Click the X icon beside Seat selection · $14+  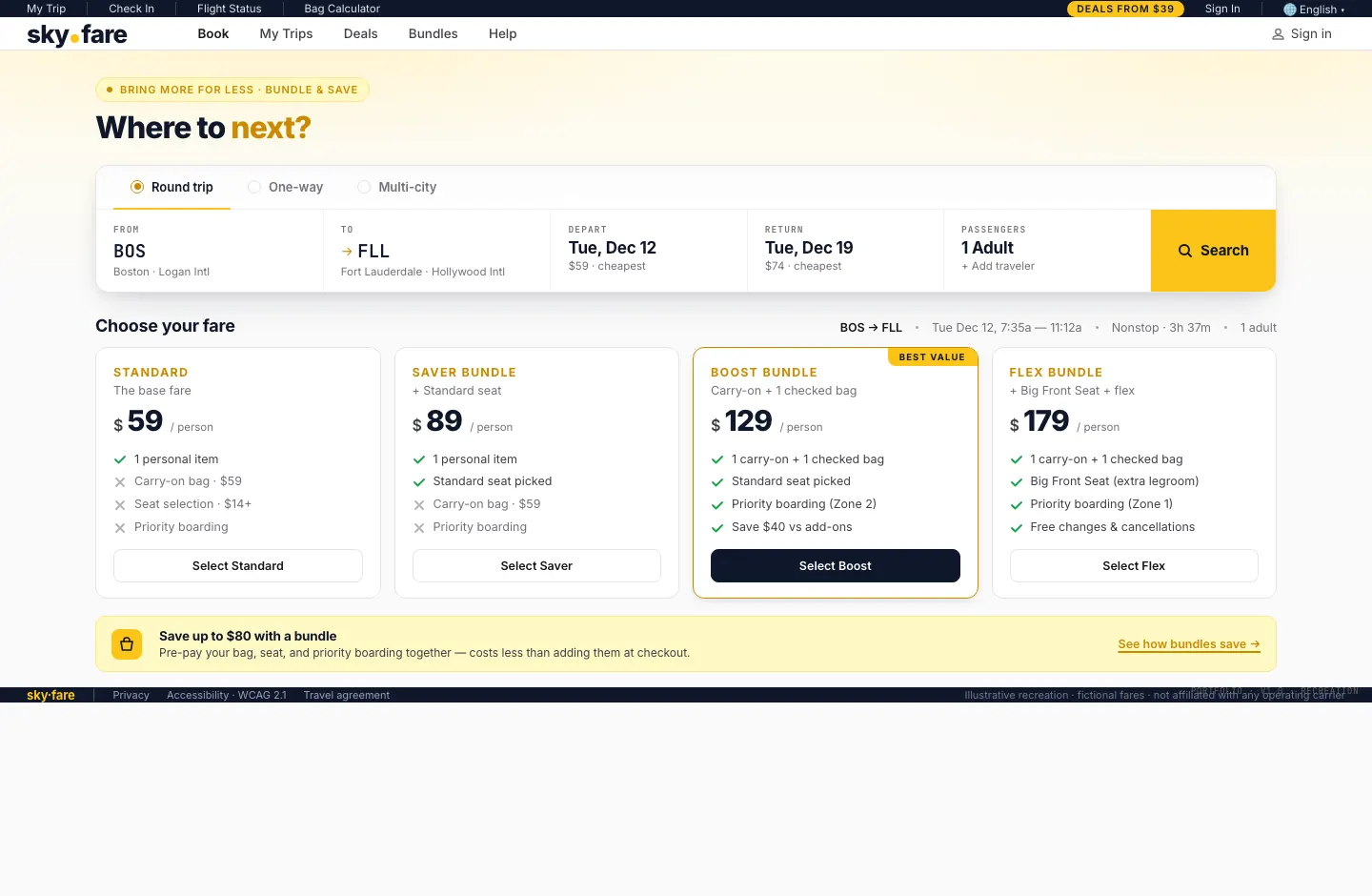[120, 505]
